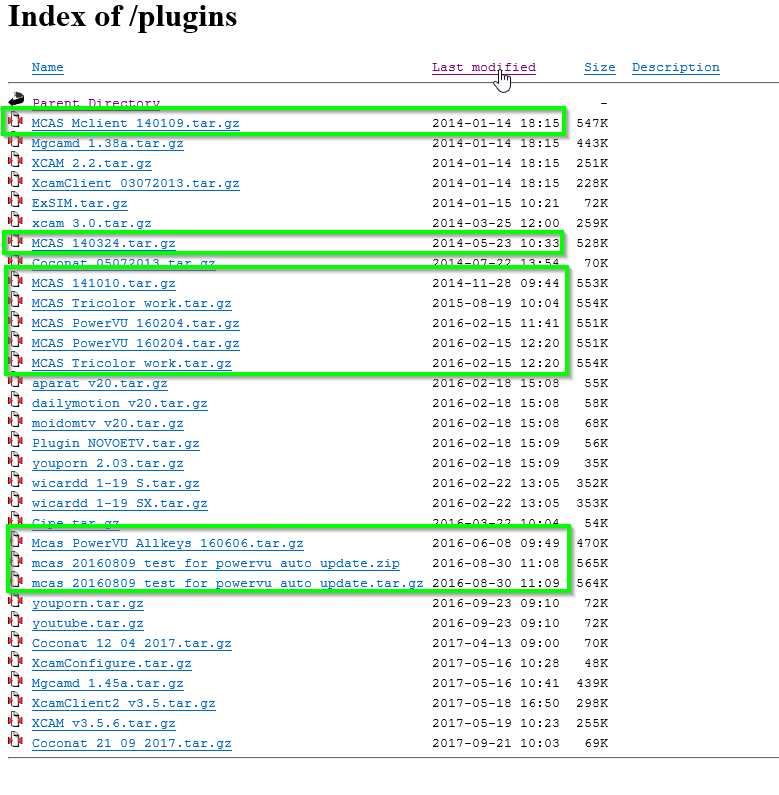Click the timestamp "2016-06-08 09:49"
Image resolution: width=779 pixels, height=795 pixels.
pos(495,544)
